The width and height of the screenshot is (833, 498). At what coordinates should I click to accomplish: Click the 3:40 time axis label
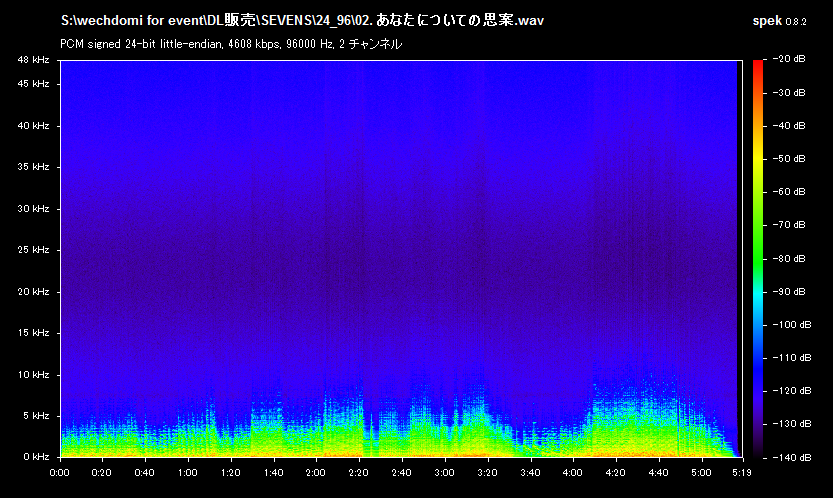coord(530,473)
